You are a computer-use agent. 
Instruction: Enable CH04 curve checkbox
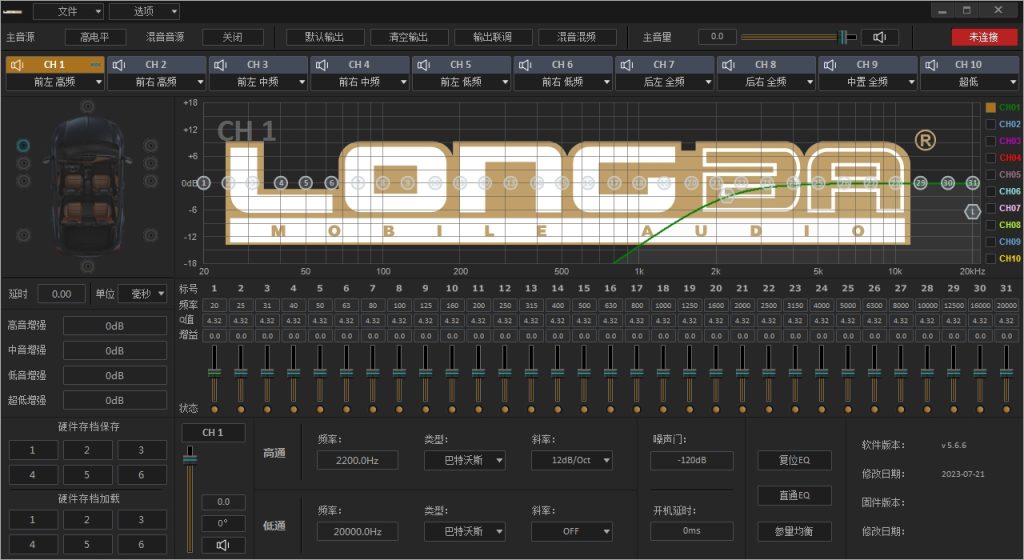(x=991, y=157)
